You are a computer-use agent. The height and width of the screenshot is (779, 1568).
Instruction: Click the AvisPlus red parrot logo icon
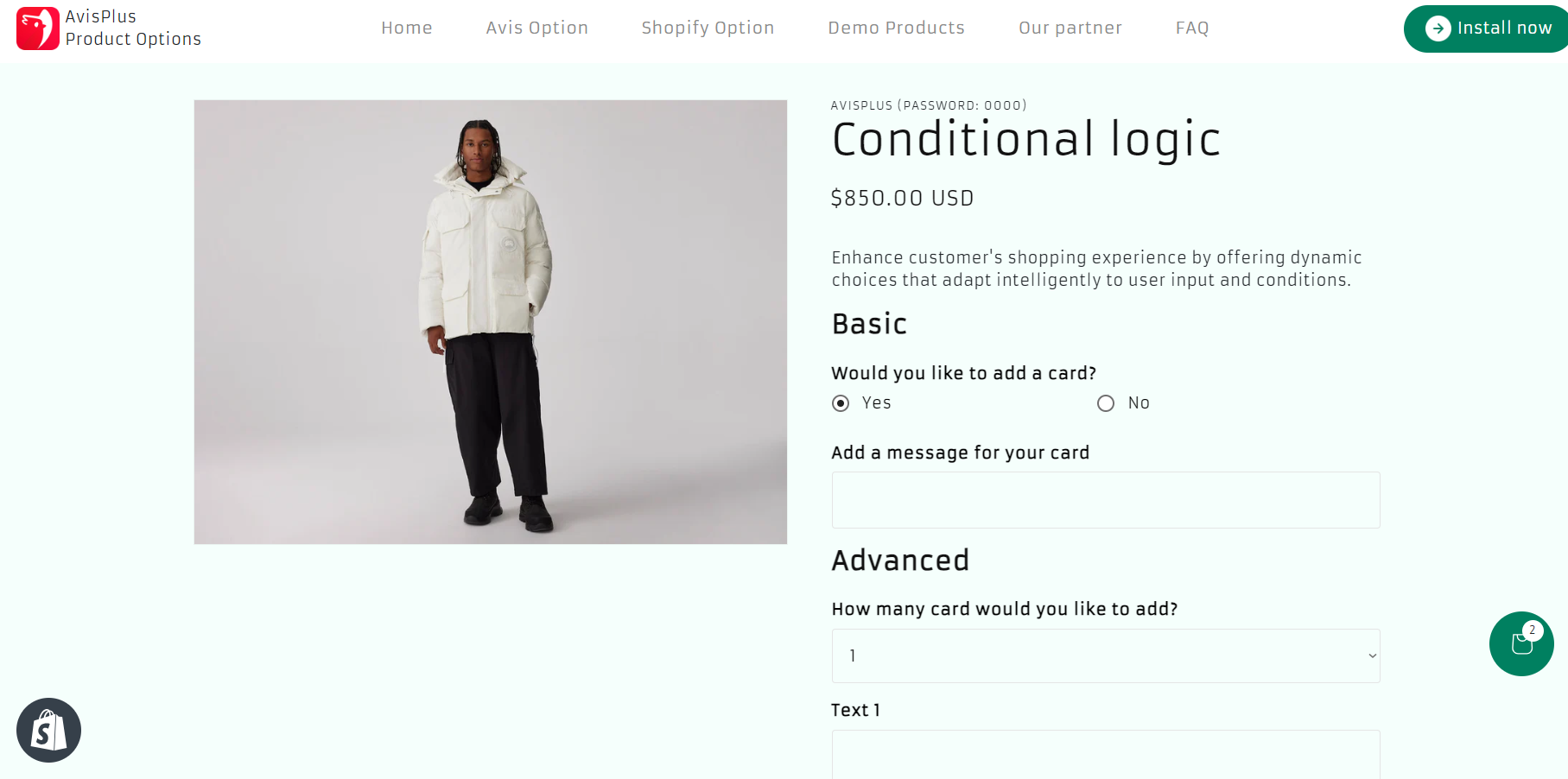(x=37, y=28)
